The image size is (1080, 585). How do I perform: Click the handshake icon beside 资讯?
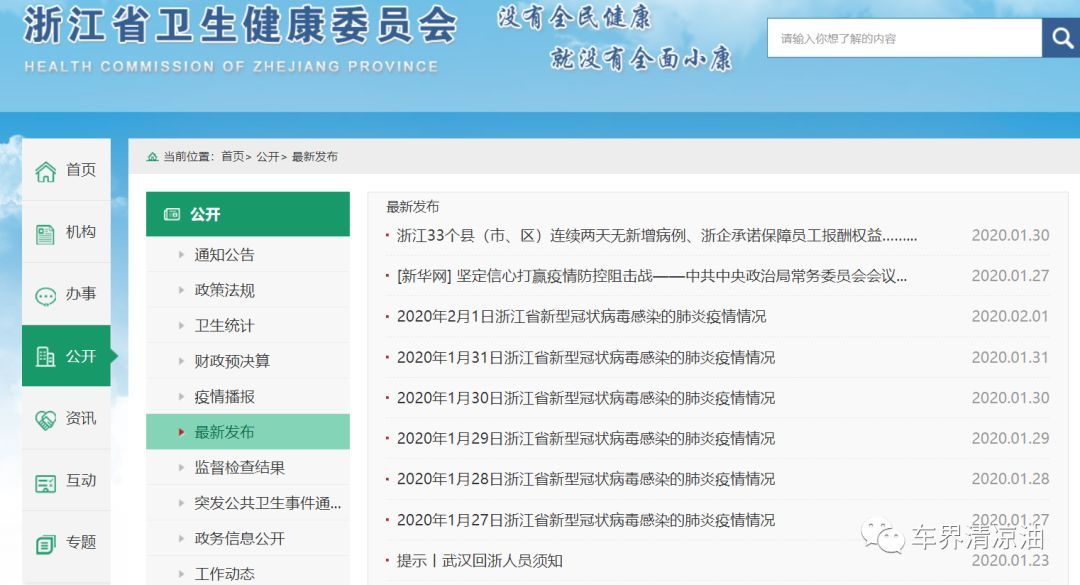pos(45,420)
